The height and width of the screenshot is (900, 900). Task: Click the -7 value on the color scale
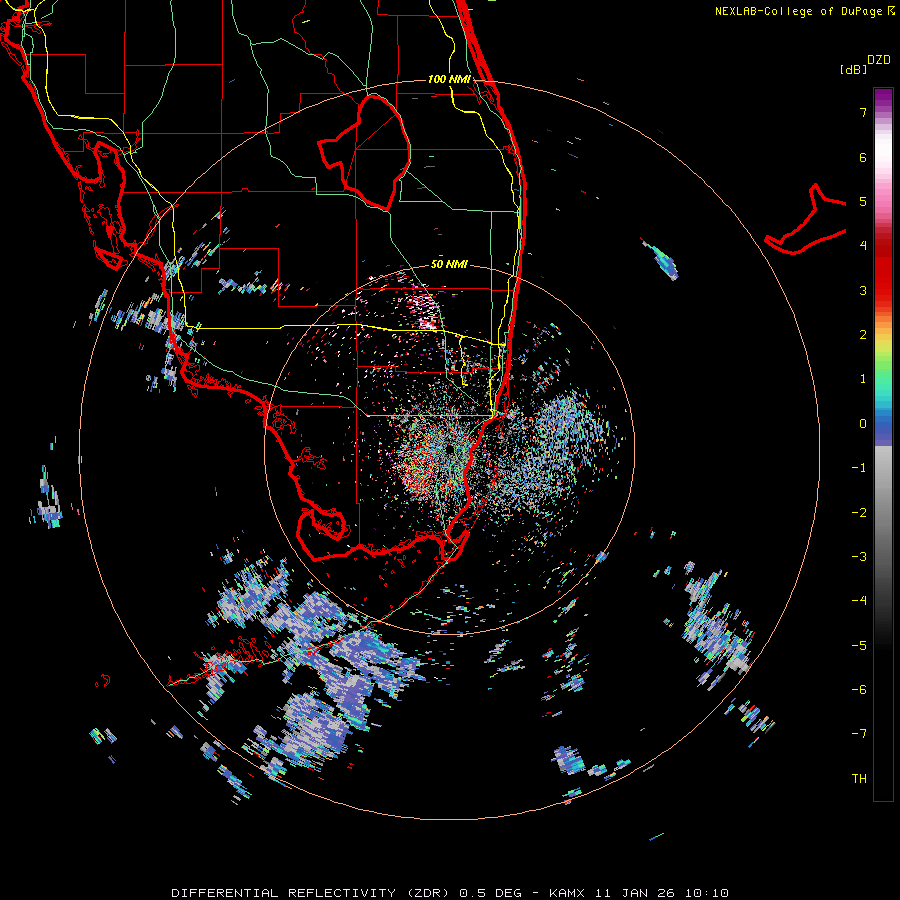[x=859, y=734]
